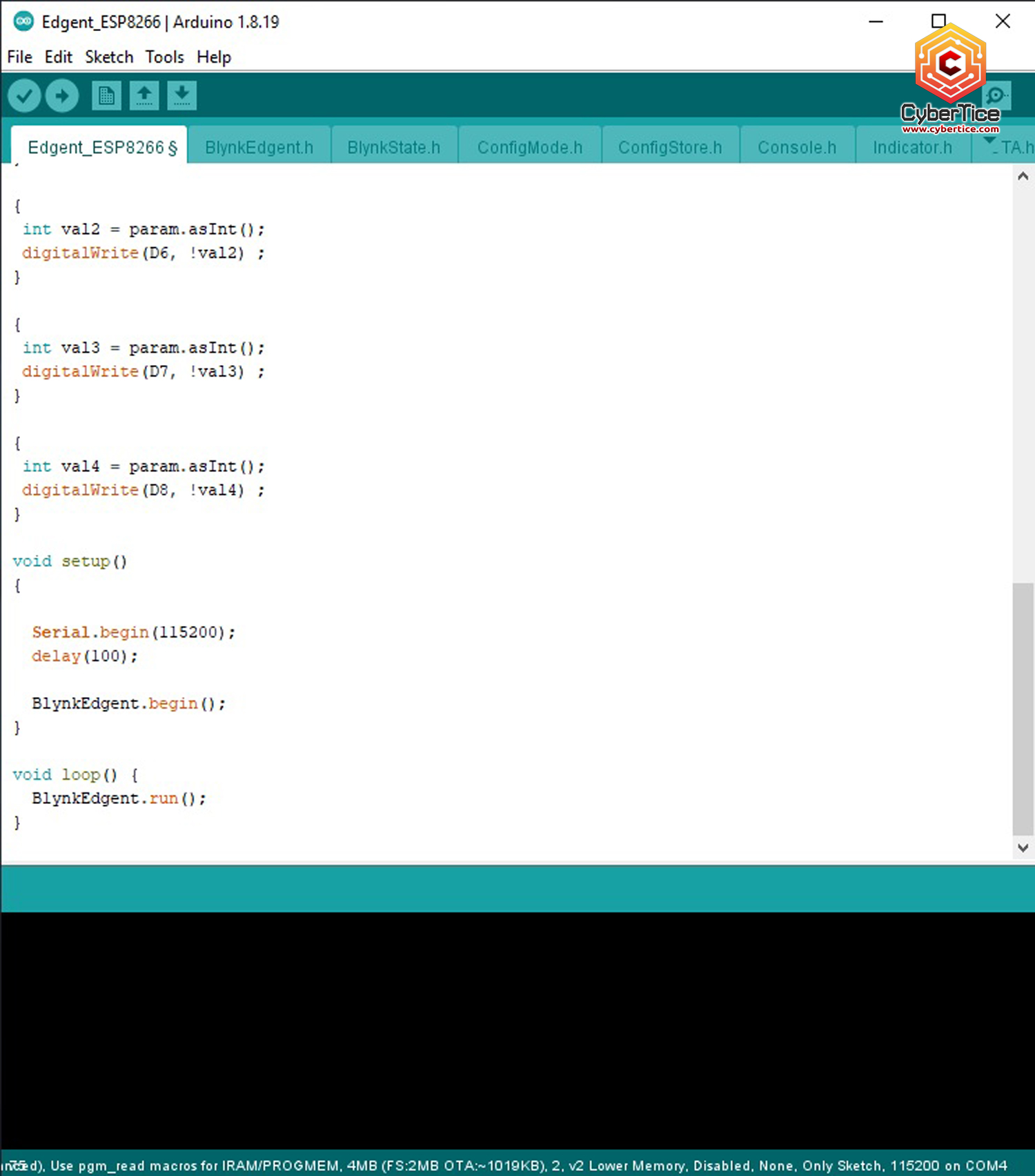Image resolution: width=1035 pixels, height=1176 pixels.
Task: Go to the Console.h tab
Action: [x=796, y=148]
